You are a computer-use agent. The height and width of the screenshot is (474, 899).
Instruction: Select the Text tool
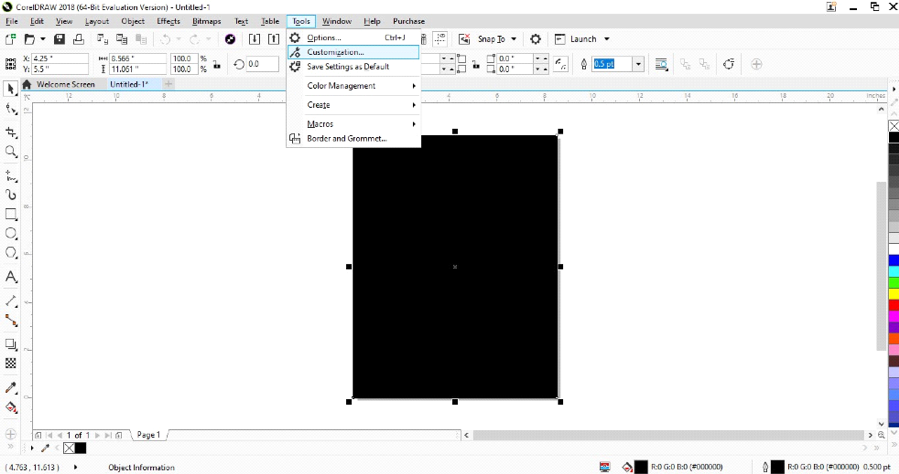point(10,277)
